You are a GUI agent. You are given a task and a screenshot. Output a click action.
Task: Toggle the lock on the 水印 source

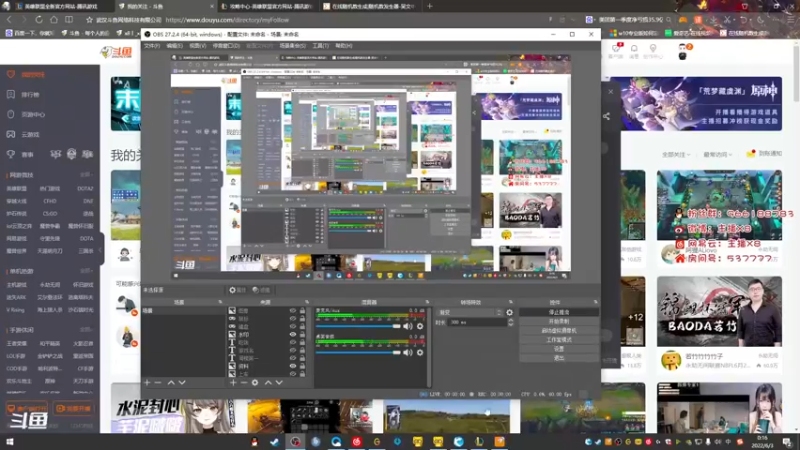[x=303, y=334]
